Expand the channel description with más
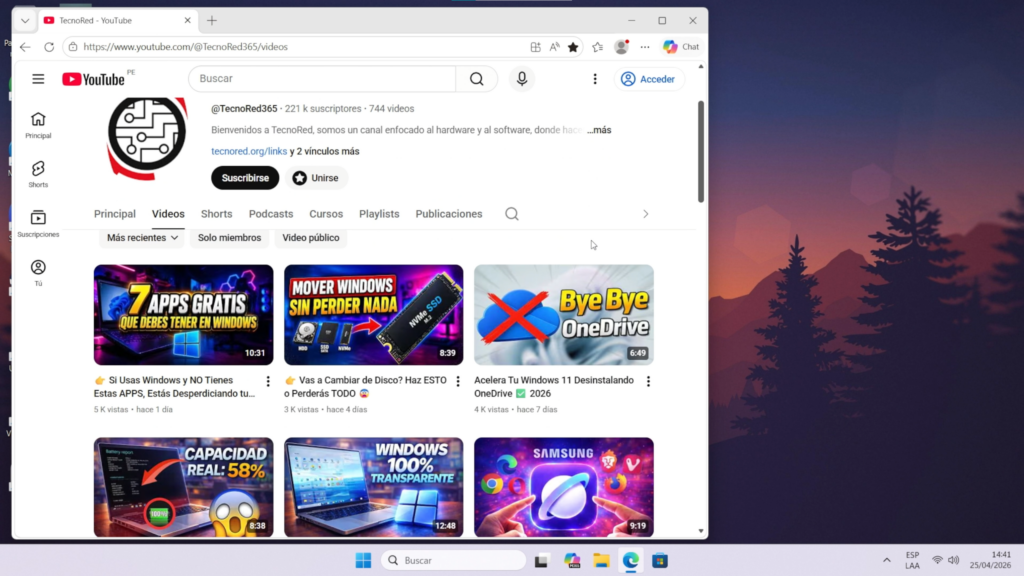 (x=600, y=129)
